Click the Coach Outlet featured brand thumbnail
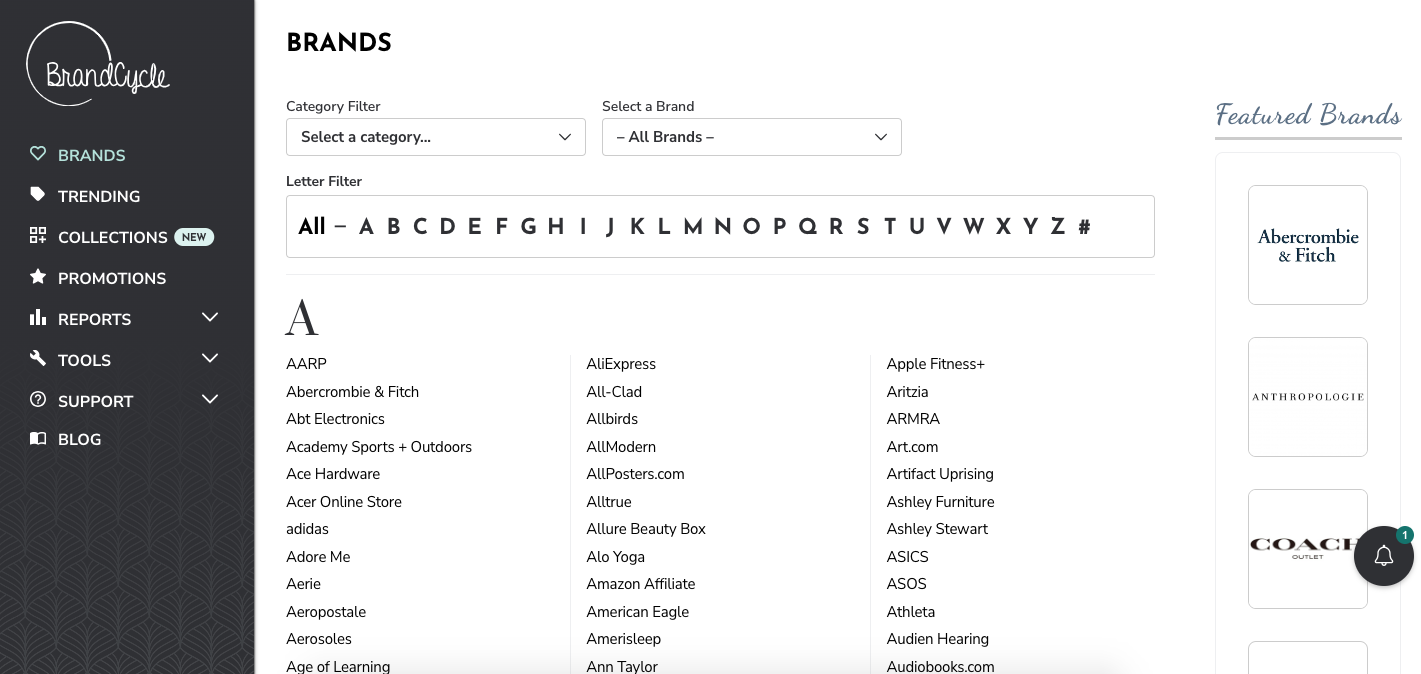This screenshot has height=674, width=1421. click(x=1308, y=549)
